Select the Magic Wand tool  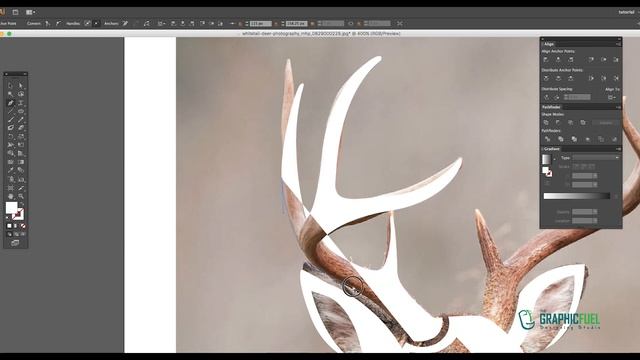pyautogui.click(x=11, y=94)
